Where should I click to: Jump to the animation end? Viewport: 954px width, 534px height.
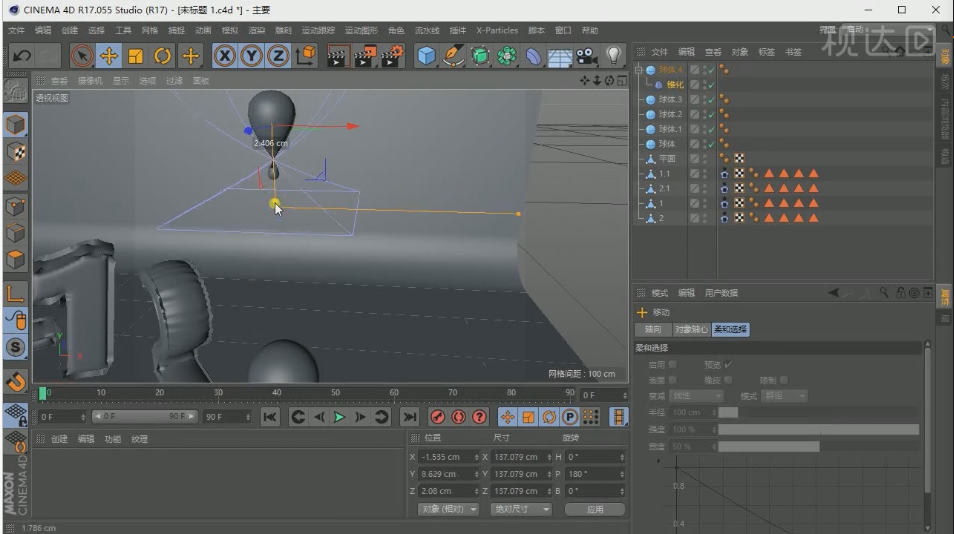click(x=409, y=417)
